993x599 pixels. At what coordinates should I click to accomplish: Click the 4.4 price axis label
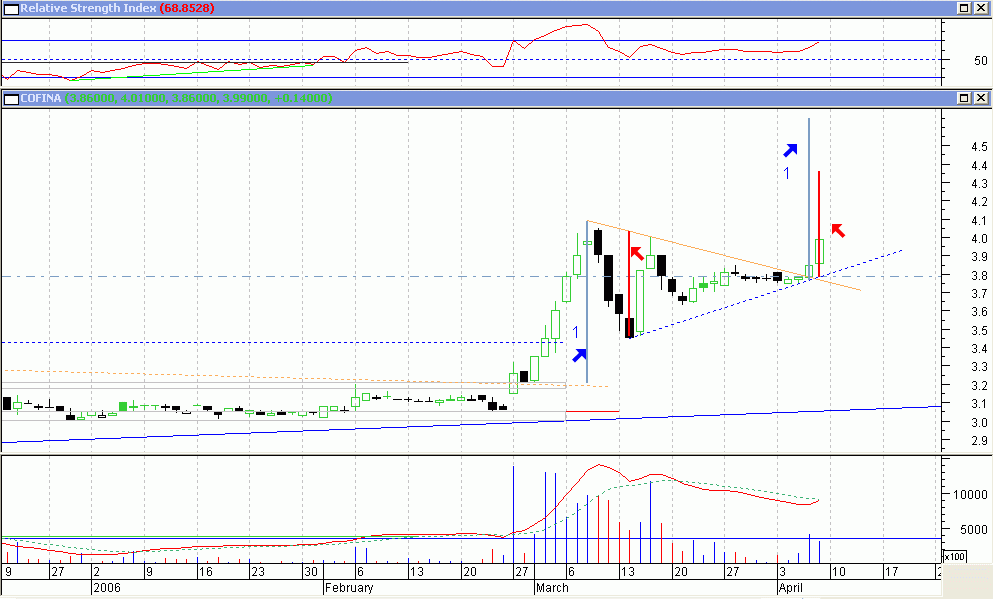pos(979,166)
